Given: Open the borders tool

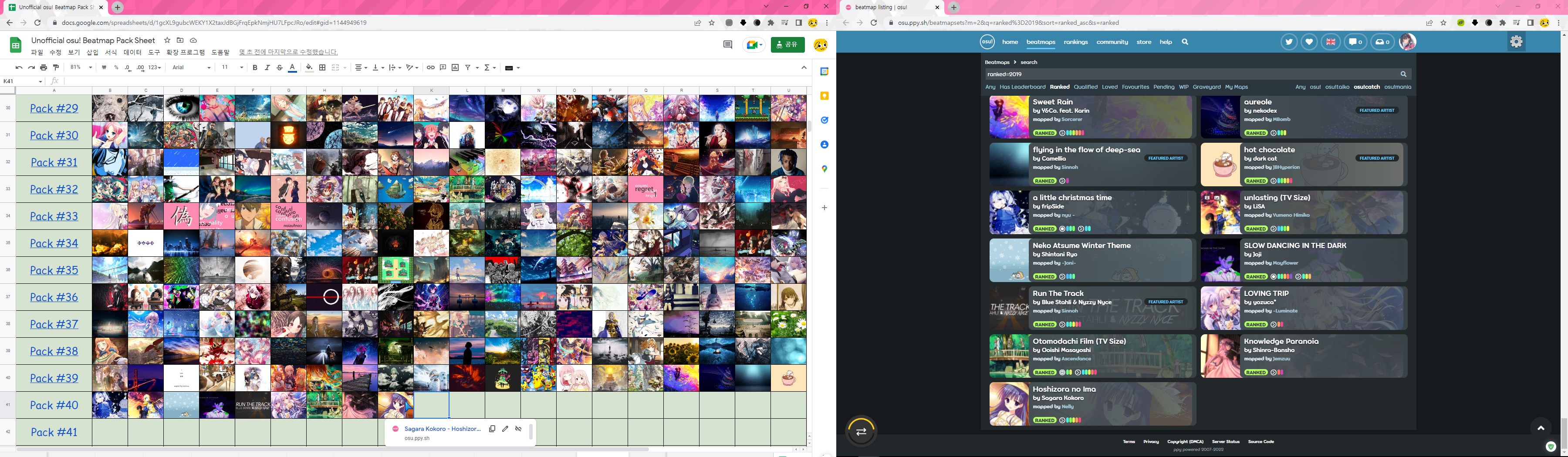Looking at the screenshot, I should (x=322, y=67).
